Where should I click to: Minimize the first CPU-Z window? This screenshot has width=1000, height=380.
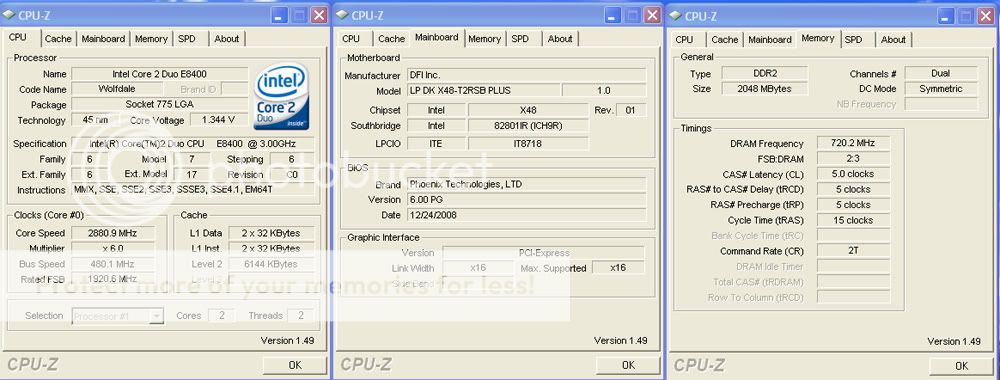pos(279,15)
